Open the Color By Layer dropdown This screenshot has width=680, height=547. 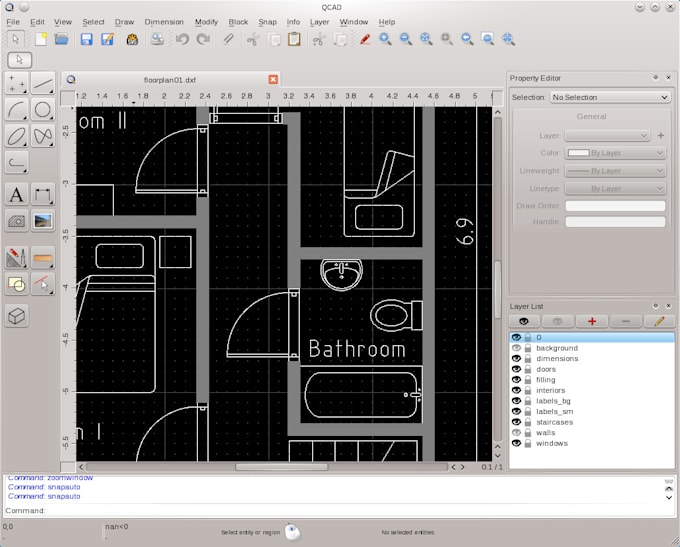[615, 153]
